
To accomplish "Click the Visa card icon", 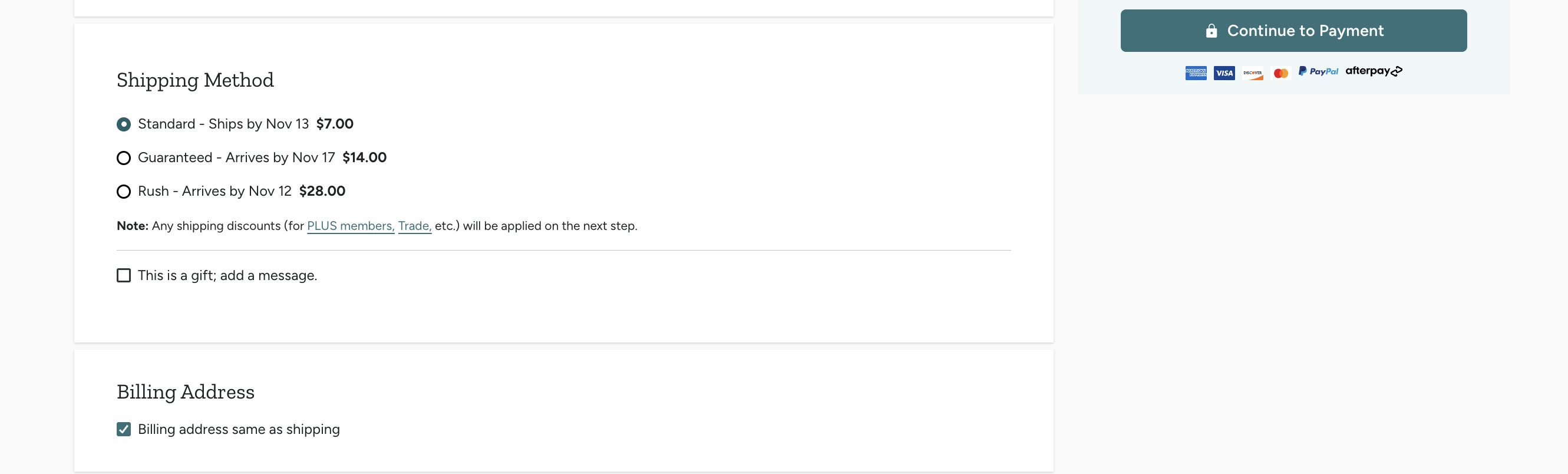I will coord(1223,73).
